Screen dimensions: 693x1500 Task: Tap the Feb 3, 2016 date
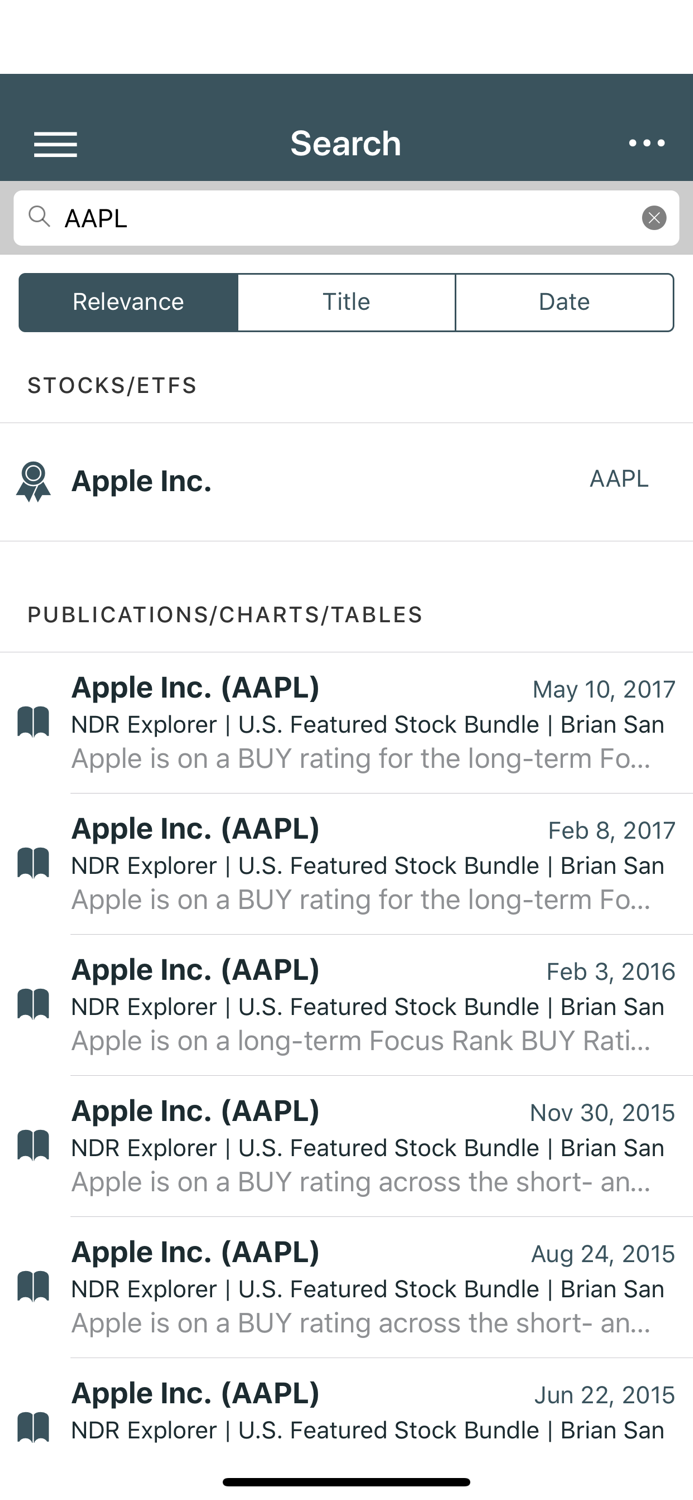click(x=611, y=972)
